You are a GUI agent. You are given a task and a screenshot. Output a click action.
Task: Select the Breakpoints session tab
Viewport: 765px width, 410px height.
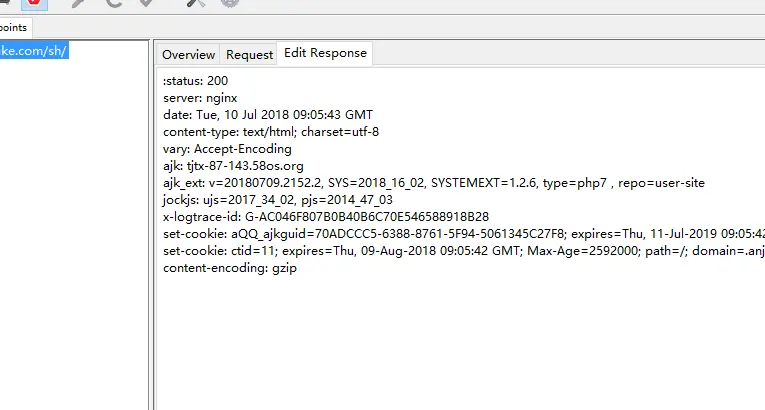16,27
